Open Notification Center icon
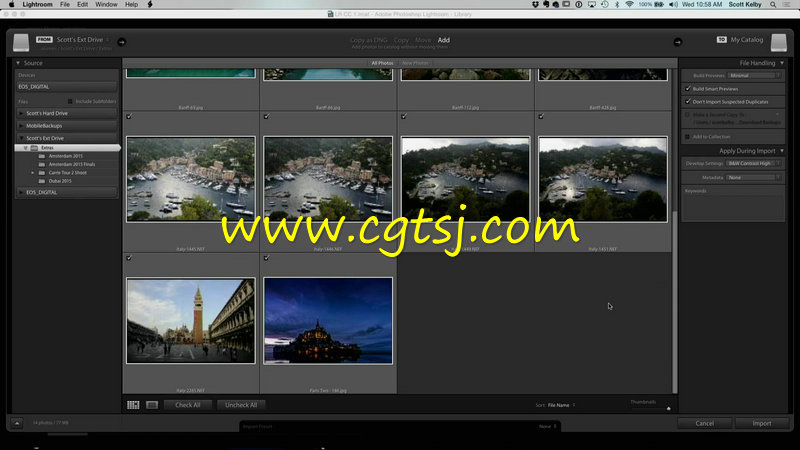The height and width of the screenshot is (450, 800). point(787,5)
